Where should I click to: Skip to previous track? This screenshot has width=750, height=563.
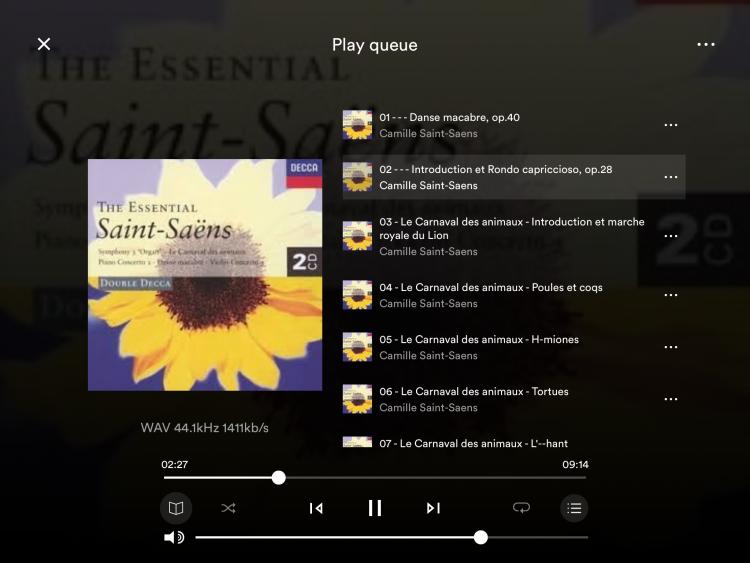[x=316, y=508]
